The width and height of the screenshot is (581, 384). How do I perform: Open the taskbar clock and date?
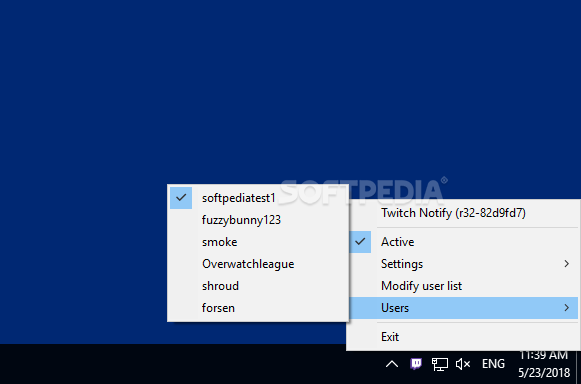[544, 364]
